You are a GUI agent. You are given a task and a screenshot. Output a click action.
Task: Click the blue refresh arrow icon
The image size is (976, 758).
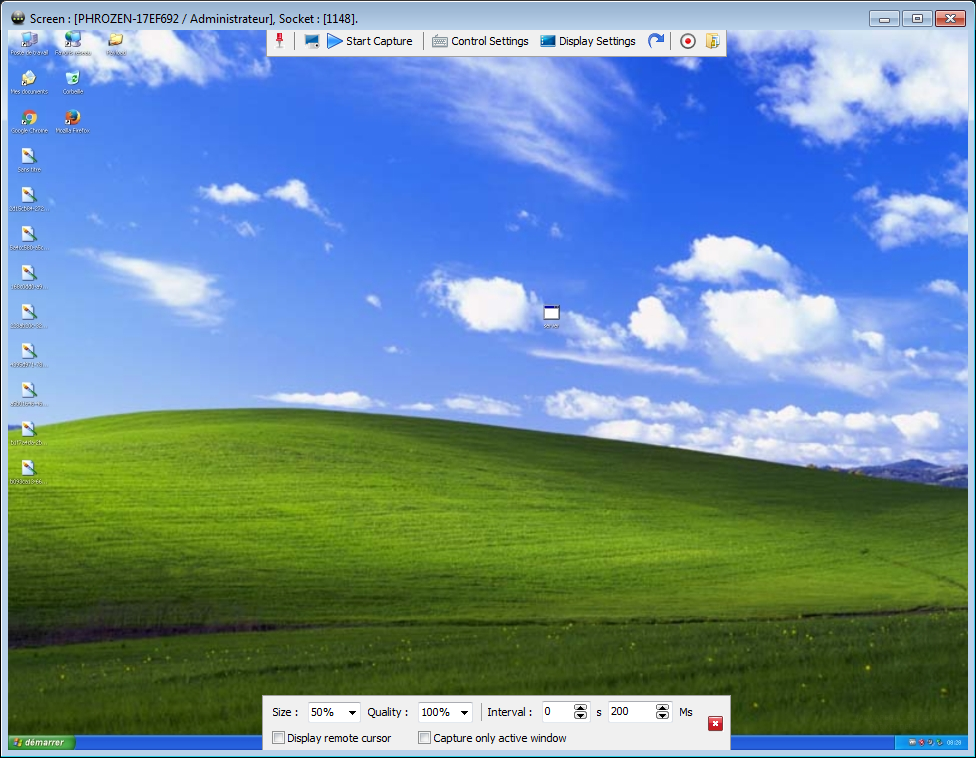[656, 41]
